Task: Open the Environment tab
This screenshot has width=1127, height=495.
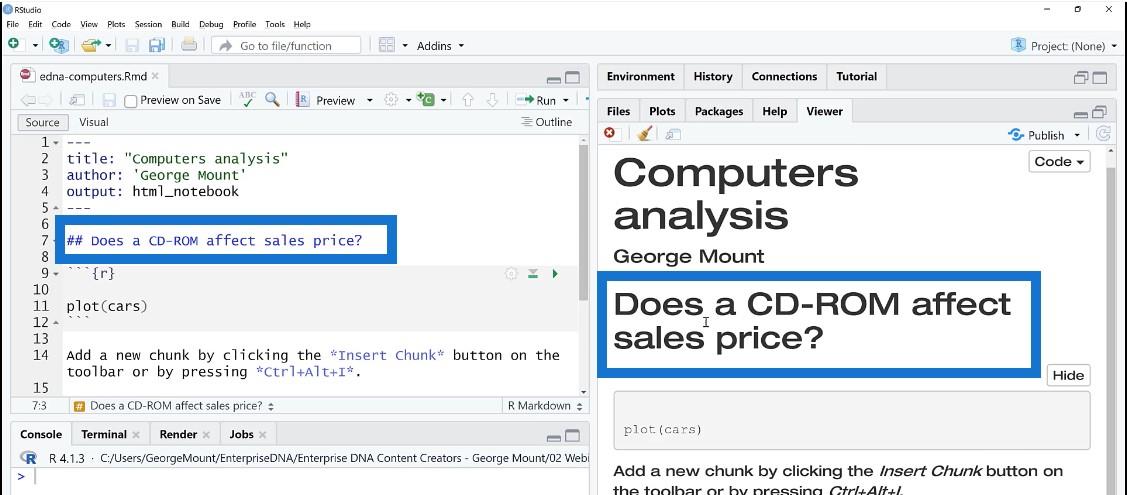Action: click(640, 76)
